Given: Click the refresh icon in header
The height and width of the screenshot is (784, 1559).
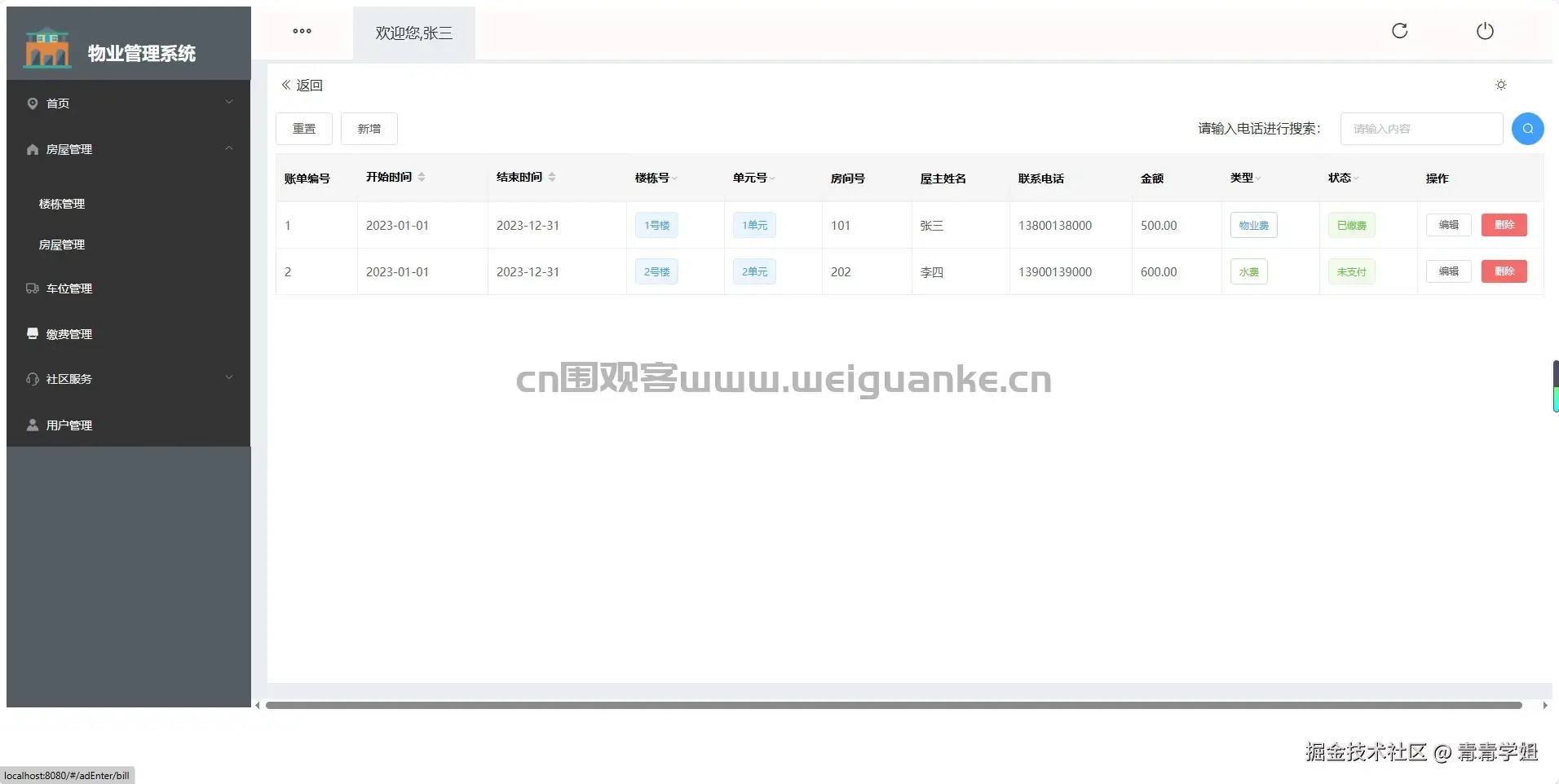Looking at the screenshot, I should [1400, 31].
